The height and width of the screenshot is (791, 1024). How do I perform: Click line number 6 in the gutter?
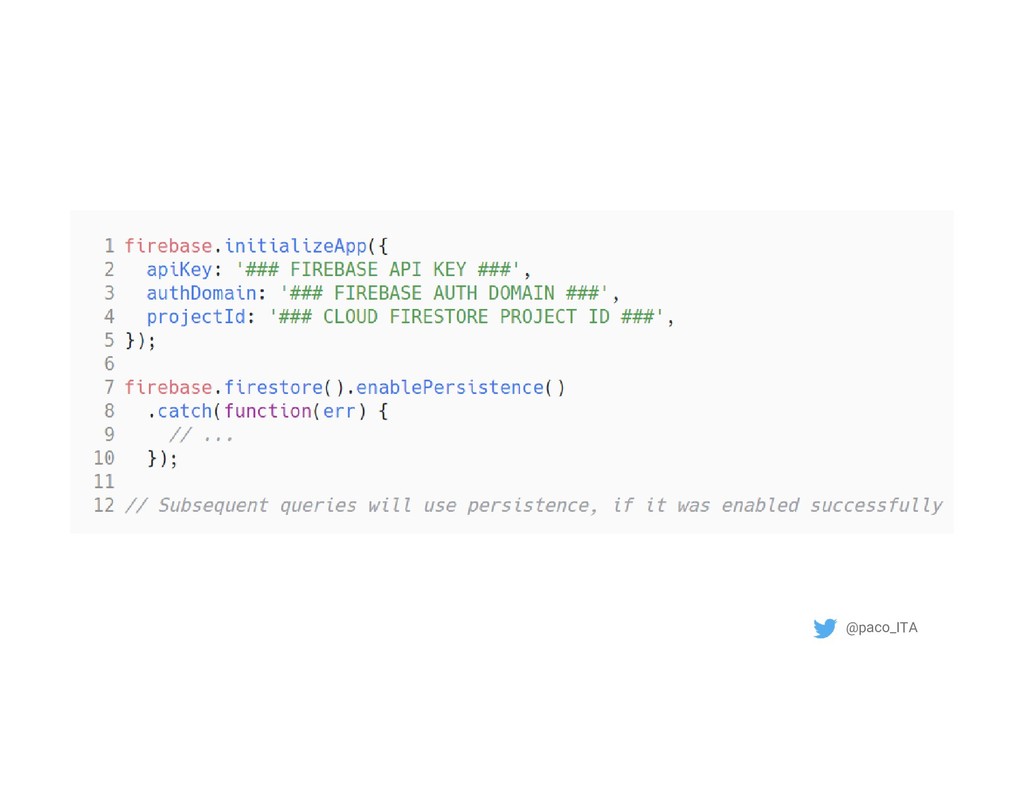coord(109,364)
